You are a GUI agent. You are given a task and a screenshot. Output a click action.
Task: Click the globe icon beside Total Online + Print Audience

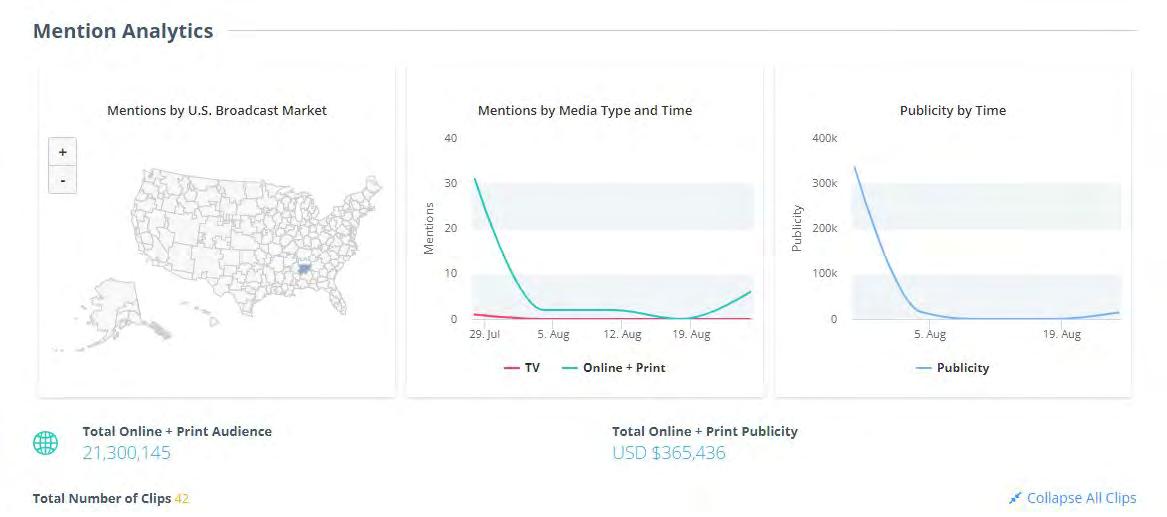tap(46, 443)
